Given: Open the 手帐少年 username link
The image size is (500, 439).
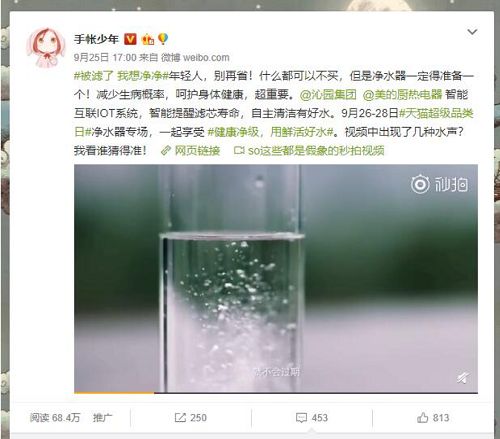Looking at the screenshot, I should (96, 39).
